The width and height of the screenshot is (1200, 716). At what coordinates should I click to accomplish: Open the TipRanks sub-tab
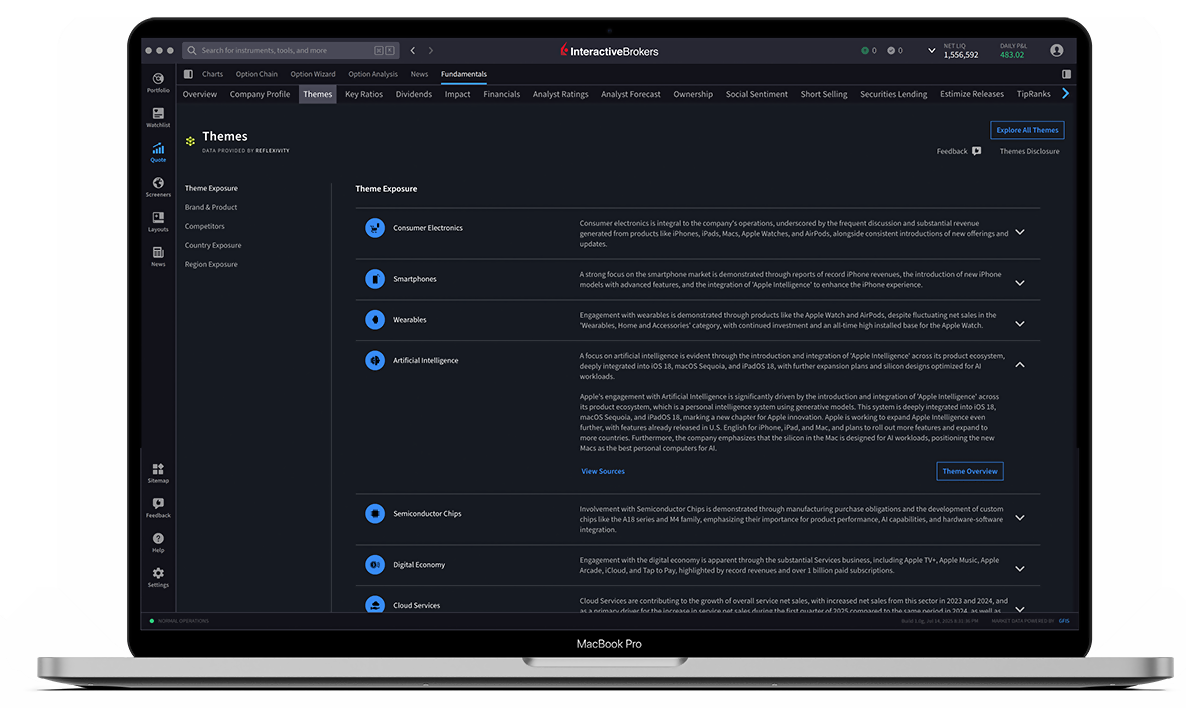click(1034, 94)
